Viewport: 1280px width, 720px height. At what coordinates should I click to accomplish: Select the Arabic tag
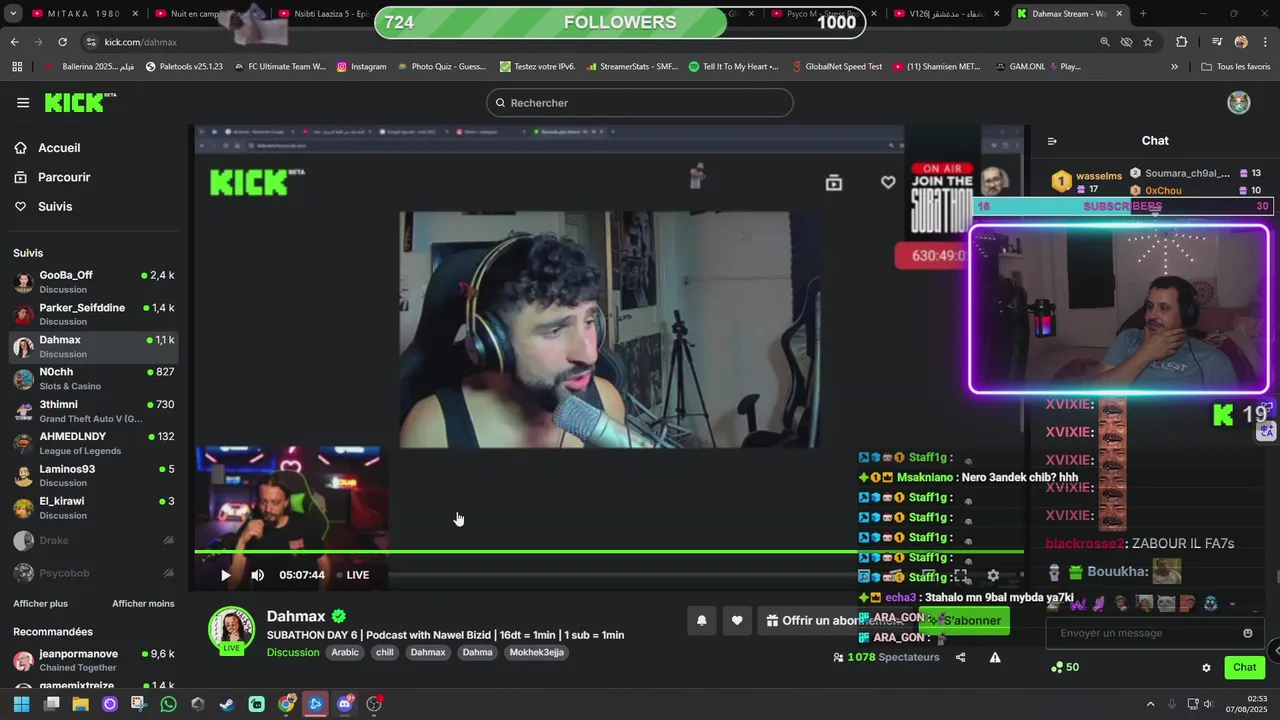(x=345, y=652)
